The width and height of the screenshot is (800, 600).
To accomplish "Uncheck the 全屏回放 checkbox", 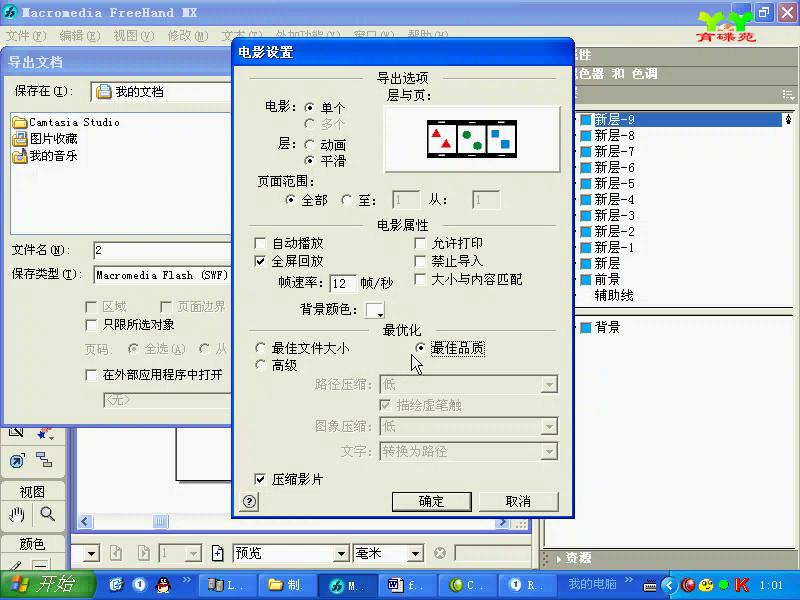I will (x=260, y=261).
